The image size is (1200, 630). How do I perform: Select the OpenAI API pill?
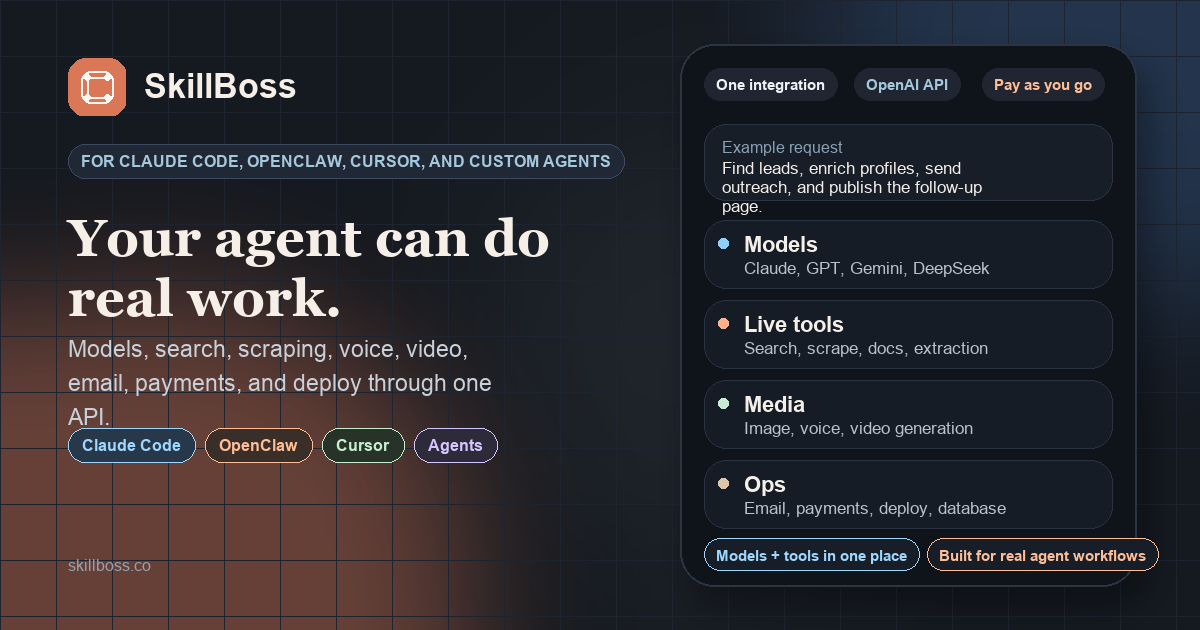click(907, 85)
